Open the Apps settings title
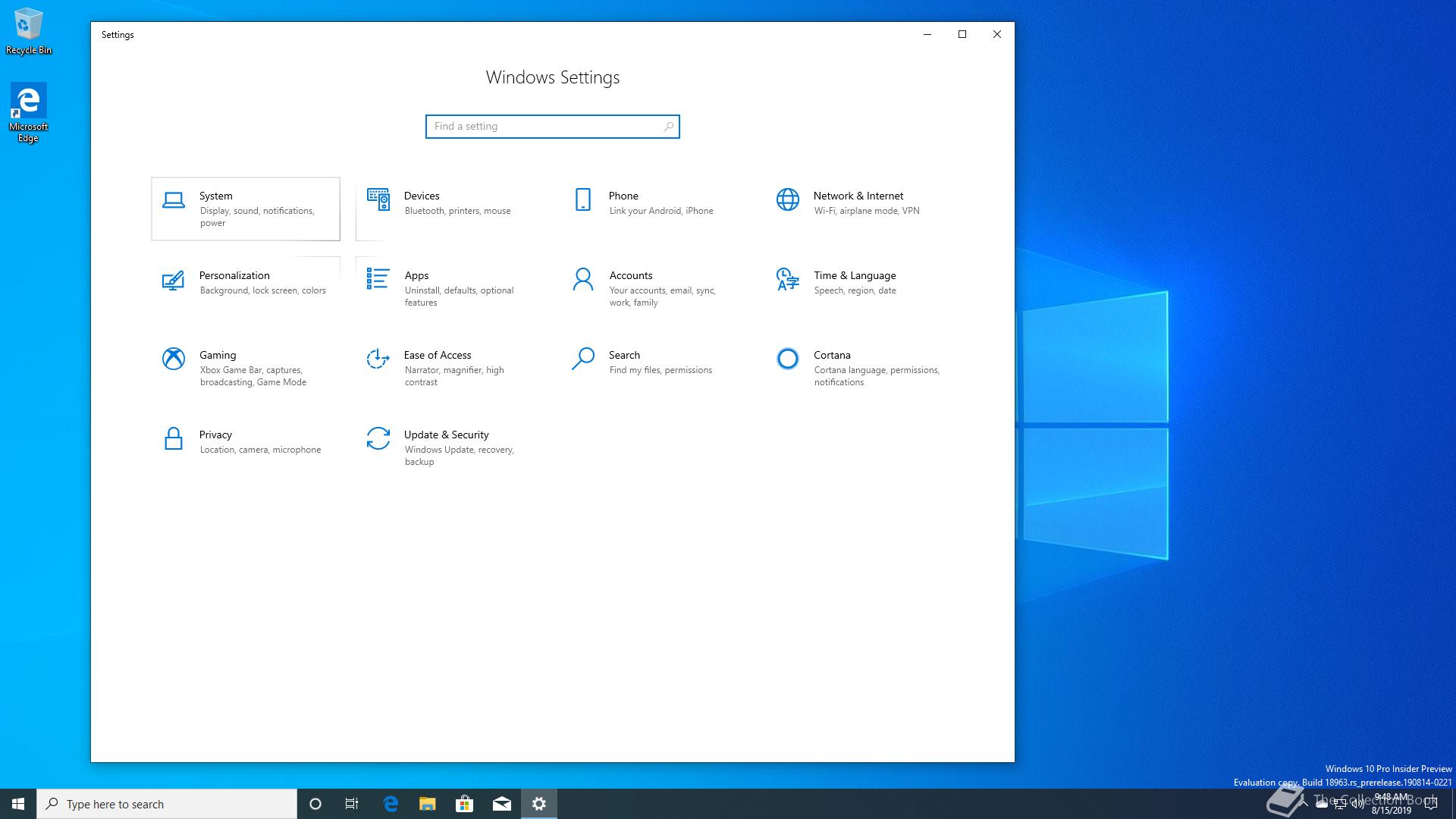This screenshot has height=819, width=1456. click(416, 275)
